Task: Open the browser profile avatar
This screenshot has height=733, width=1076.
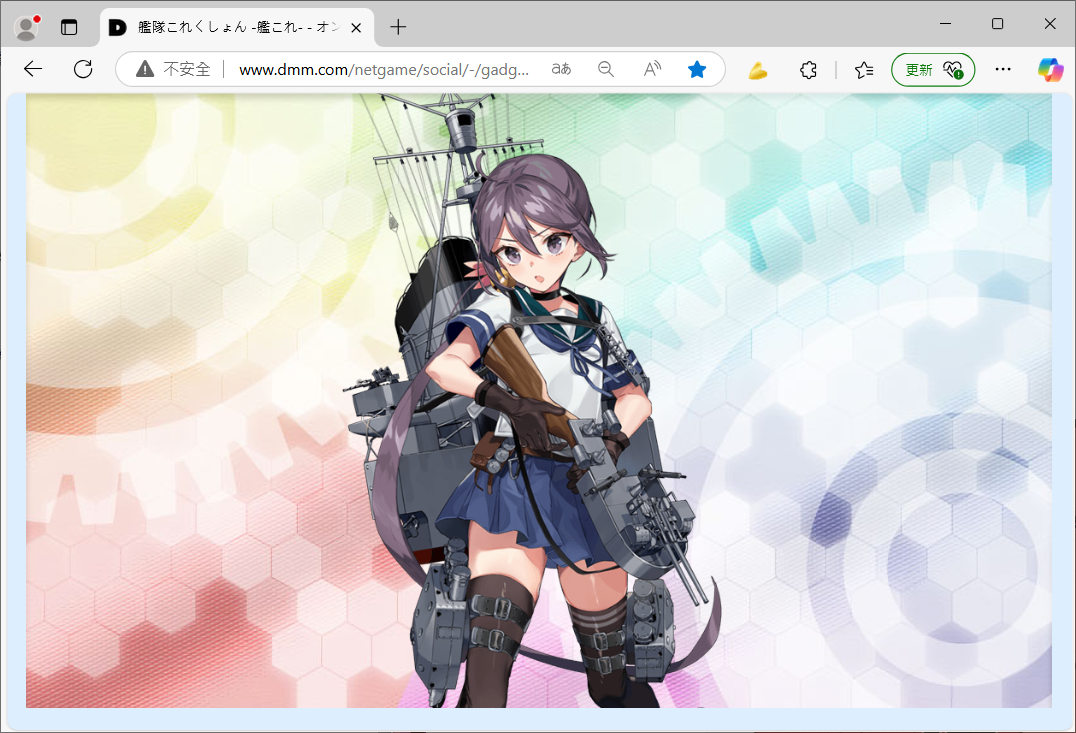Action: [27, 27]
